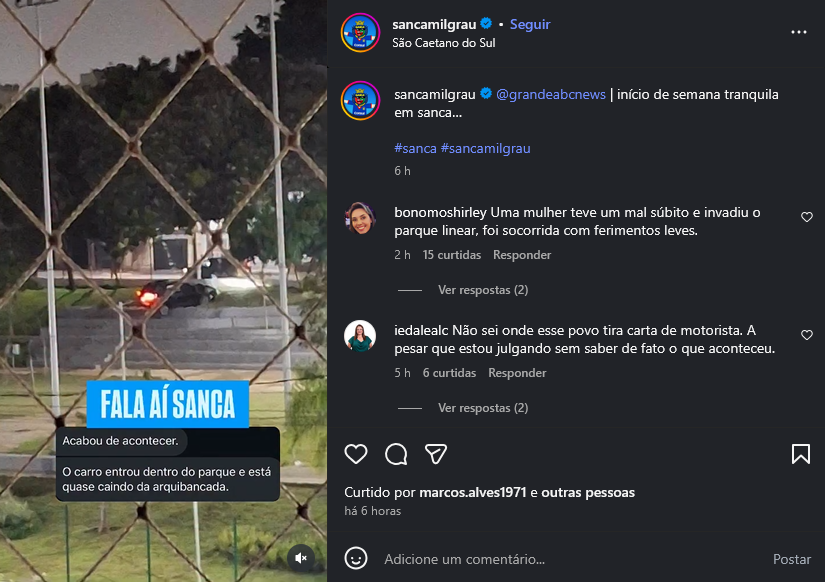The width and height of the screenshot is (825, 582).
Task: Open the #sanca hashtag
Action: pos(416,148)
